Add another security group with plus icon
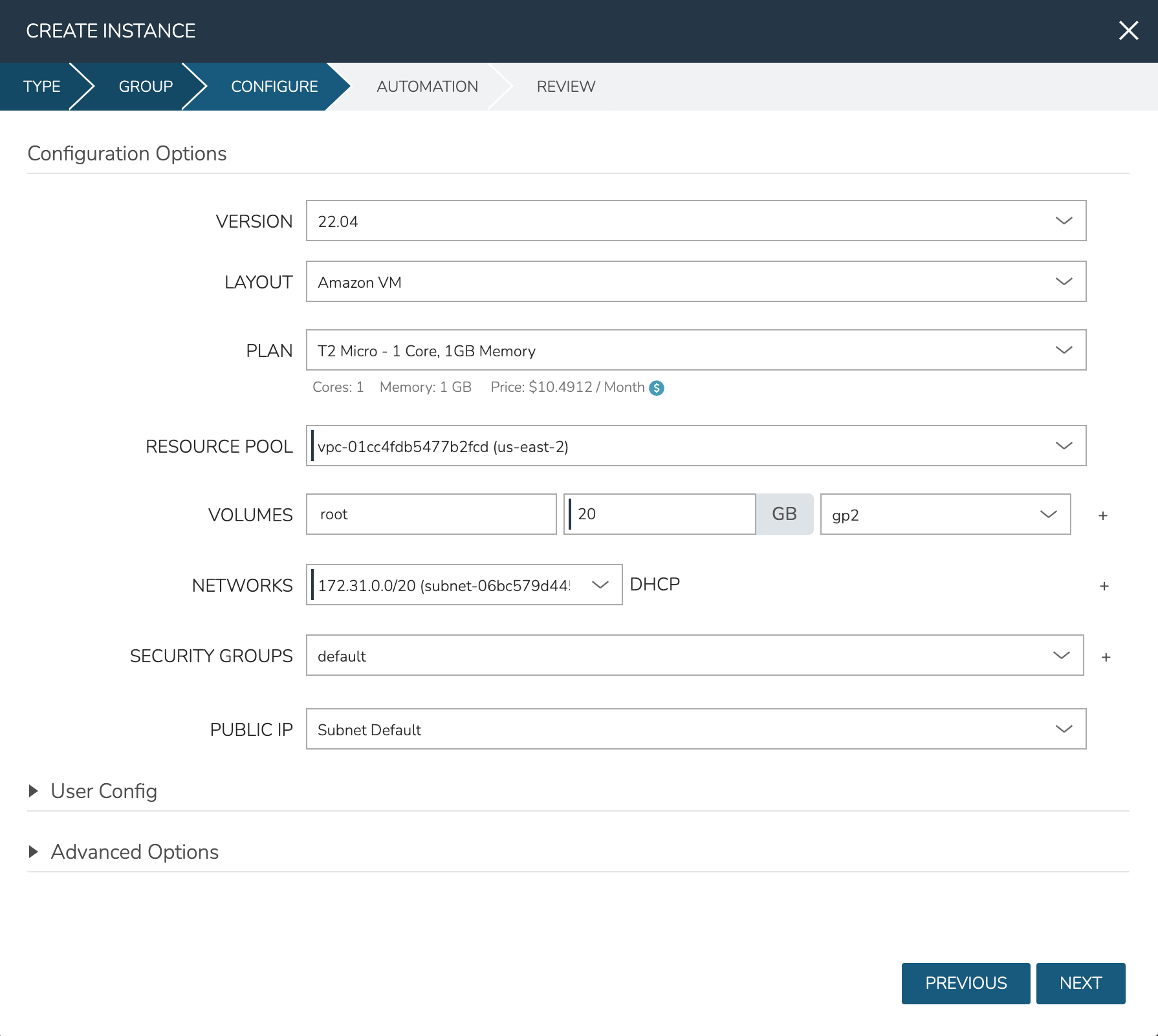Image resolution: width=1158 pixels, height=1036 pixels. 1106,657
